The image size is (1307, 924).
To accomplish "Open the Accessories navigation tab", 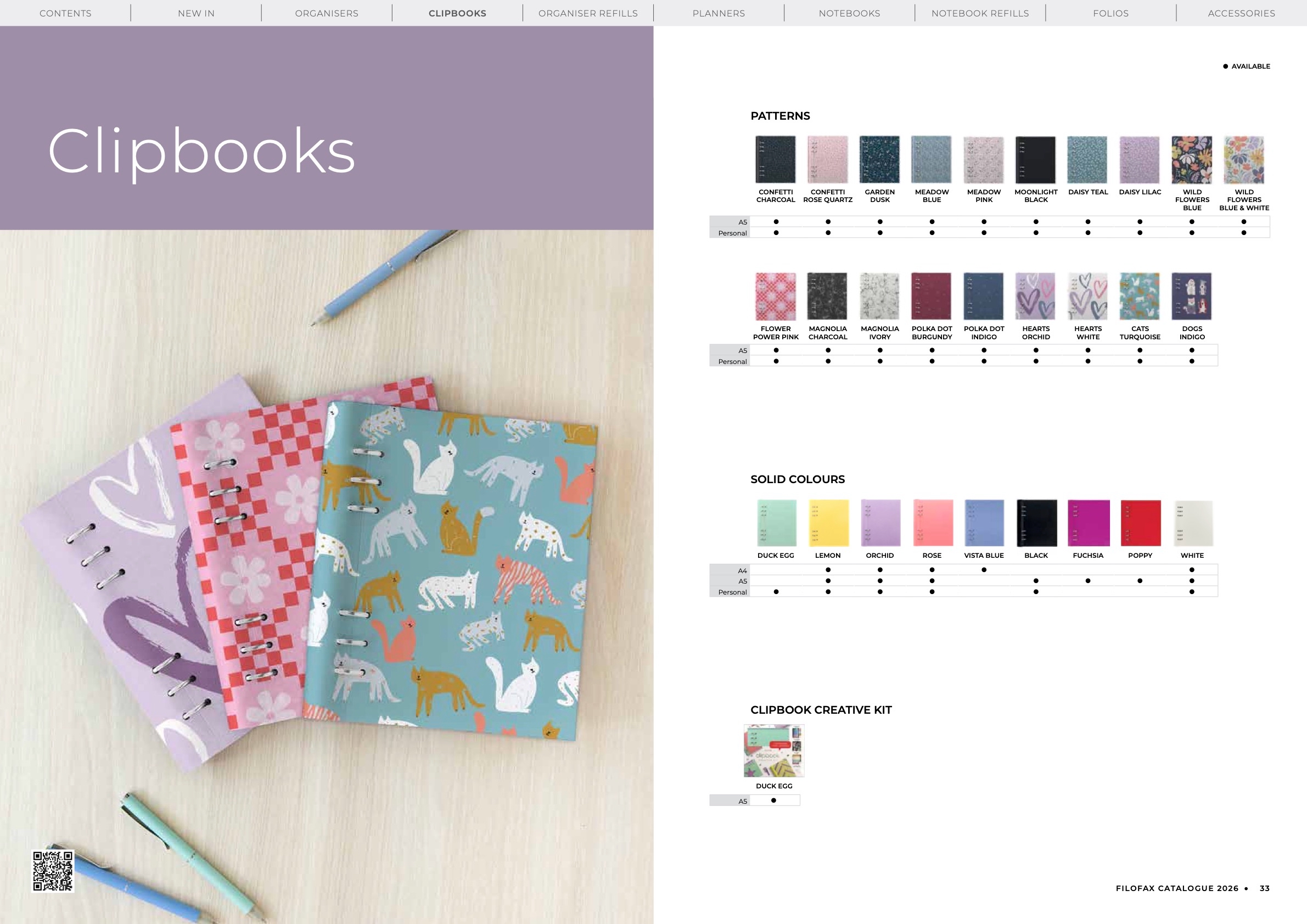I will pos(1241,13).
